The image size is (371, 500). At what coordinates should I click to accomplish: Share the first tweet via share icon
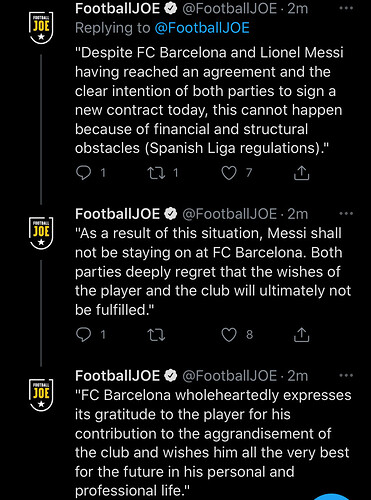(x=301, y=173)
